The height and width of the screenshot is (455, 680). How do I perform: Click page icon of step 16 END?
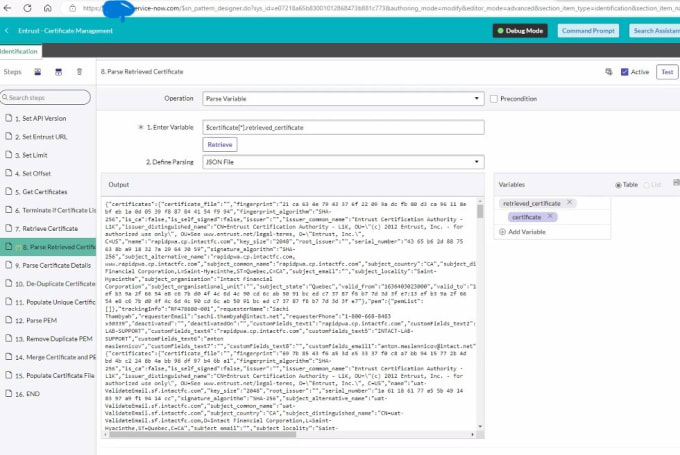8,393
